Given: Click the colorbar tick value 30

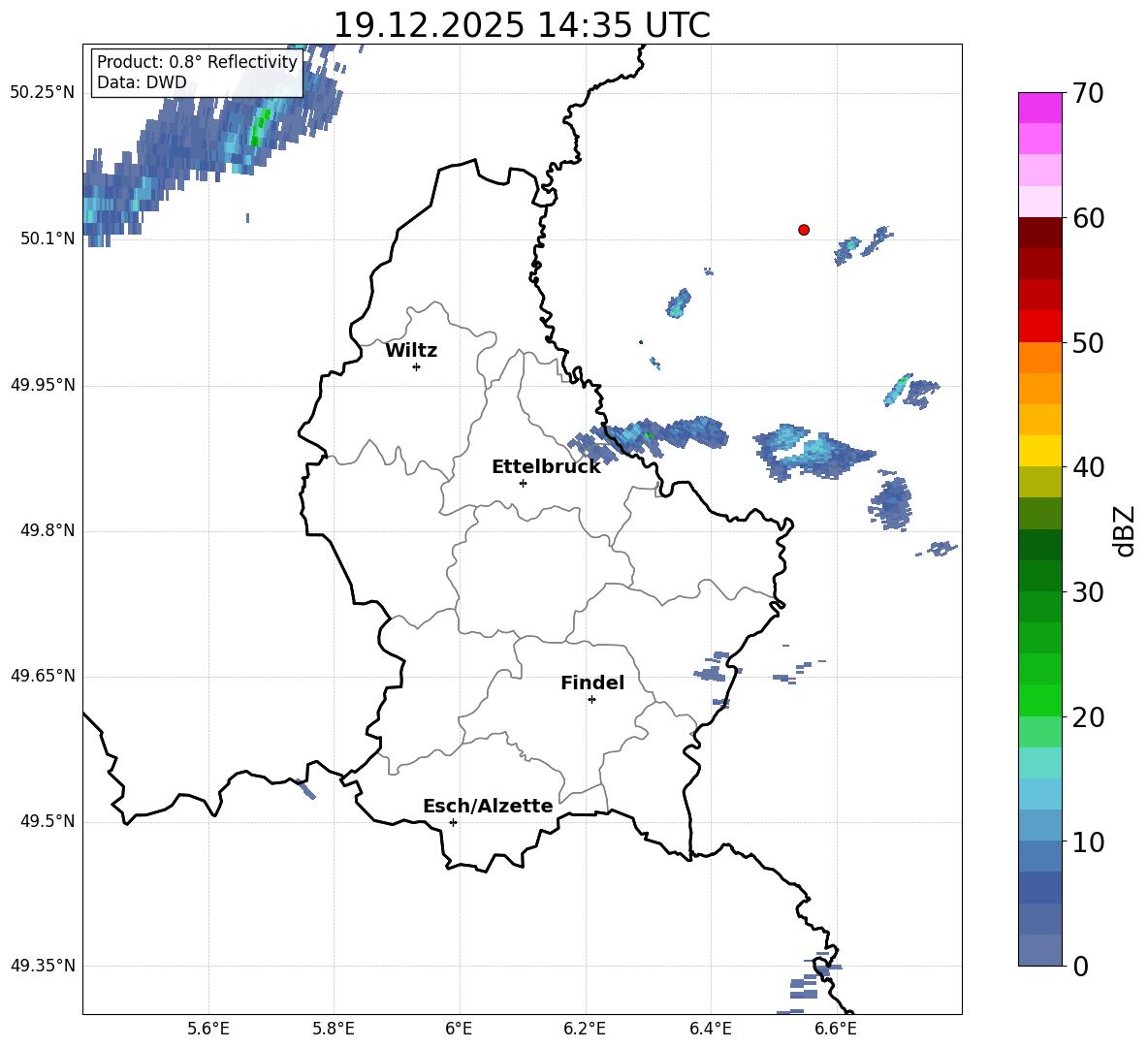Looking at the screenshot, I should pyautogui.click(x=1088, y=592).
